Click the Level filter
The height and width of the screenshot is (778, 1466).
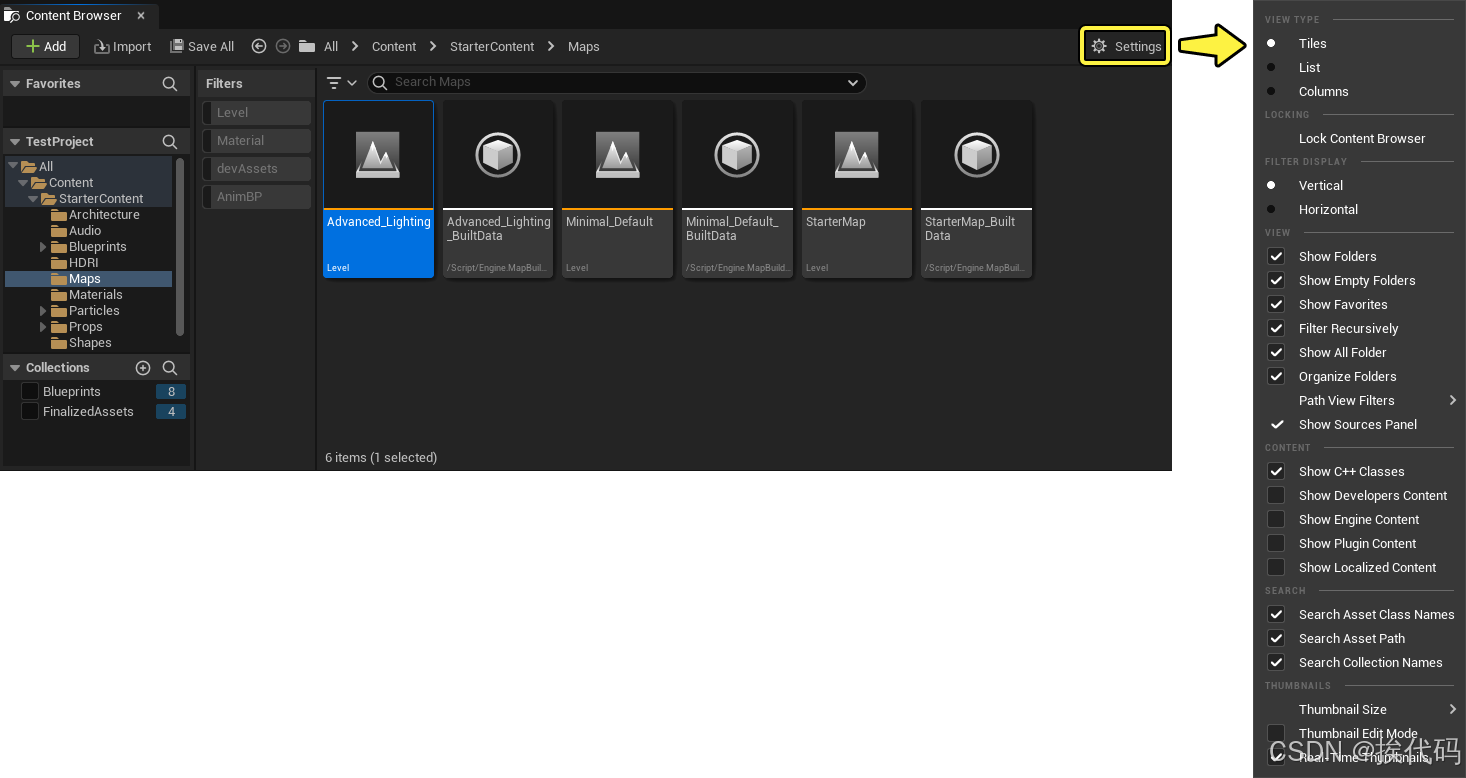point(257,113)
